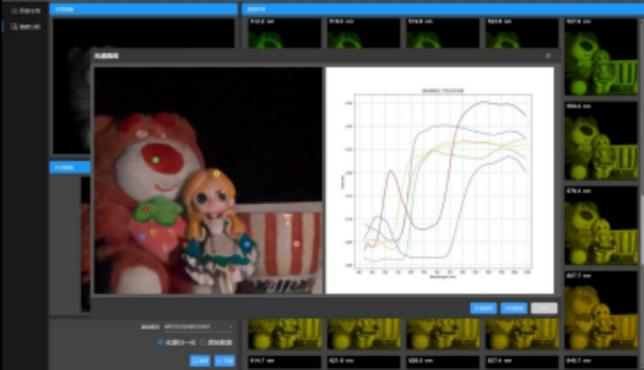Click the right blue button in lower-left panel
This screenshot has width=644, height=370.
pyautogui.click(x=225, y=361)
